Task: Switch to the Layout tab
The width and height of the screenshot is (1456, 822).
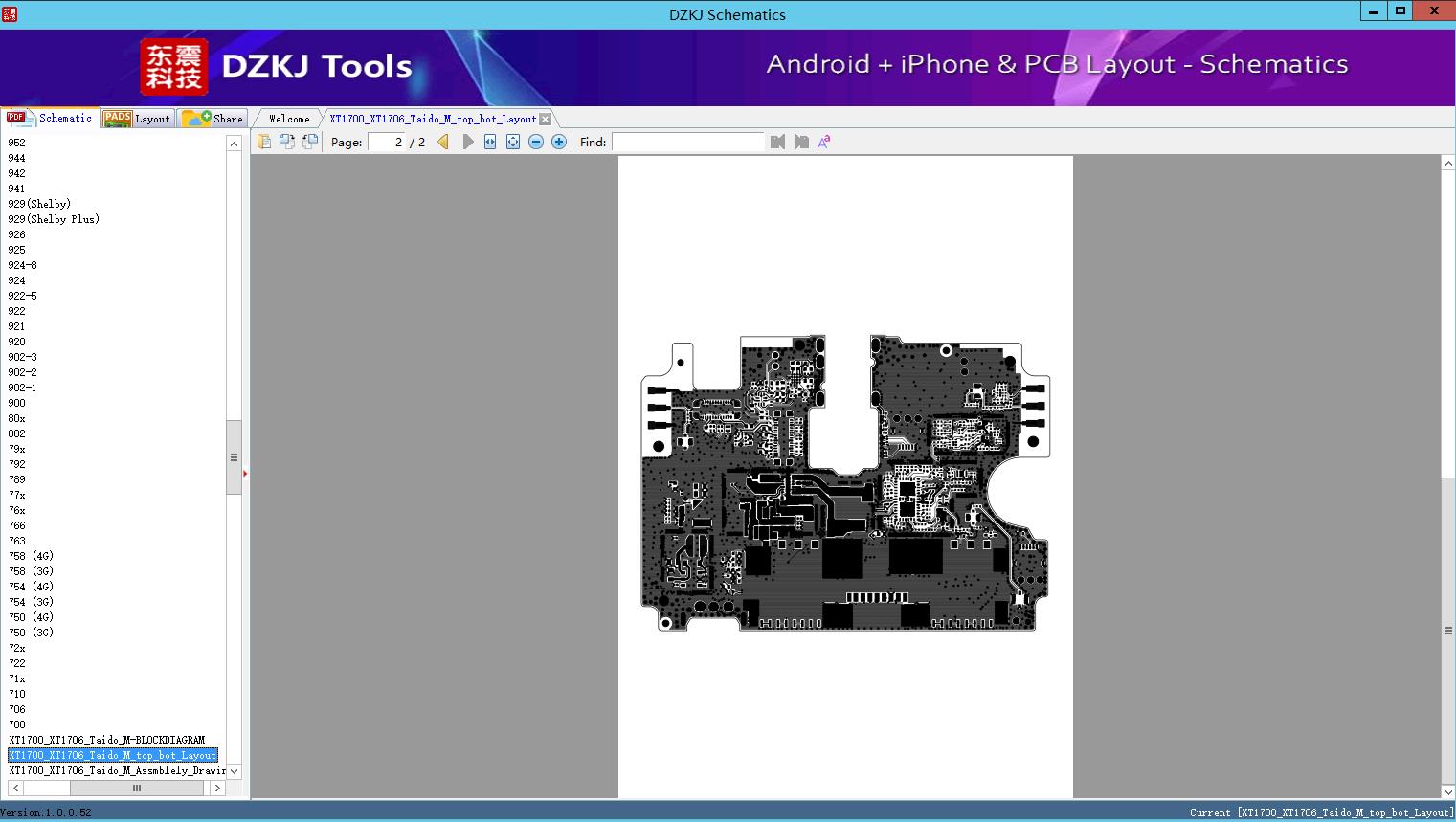Action: 137,119
